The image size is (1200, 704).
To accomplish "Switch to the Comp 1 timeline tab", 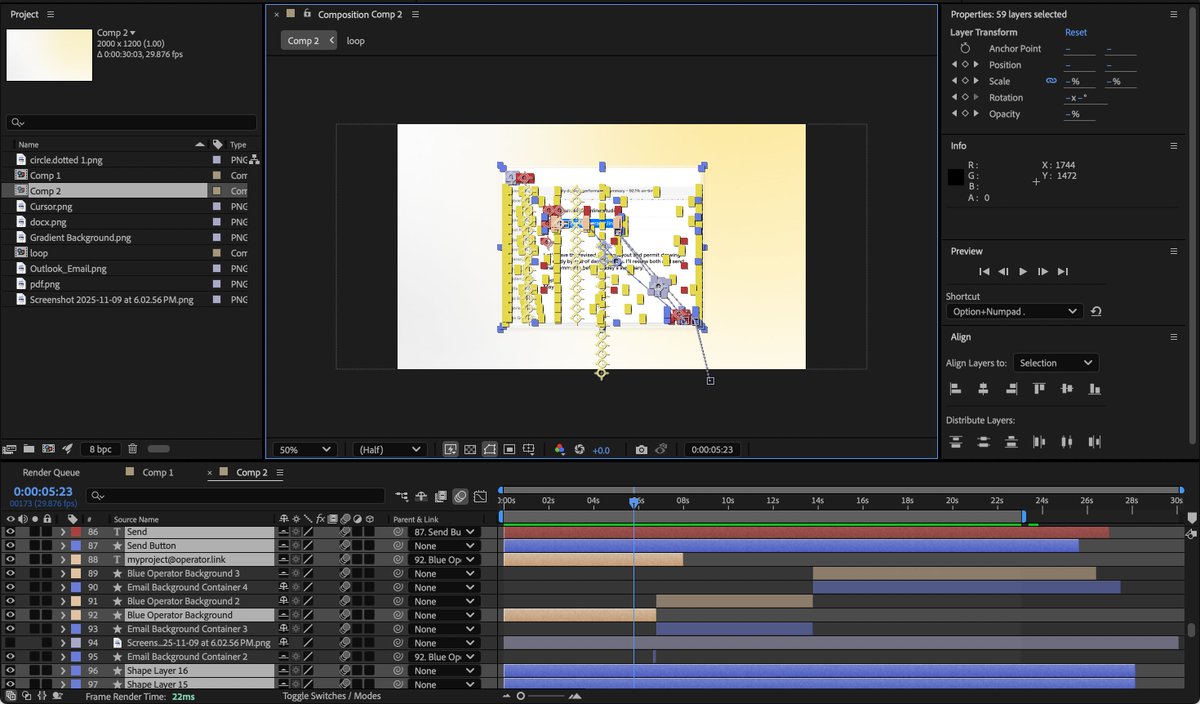I will [x=157, y=472].
